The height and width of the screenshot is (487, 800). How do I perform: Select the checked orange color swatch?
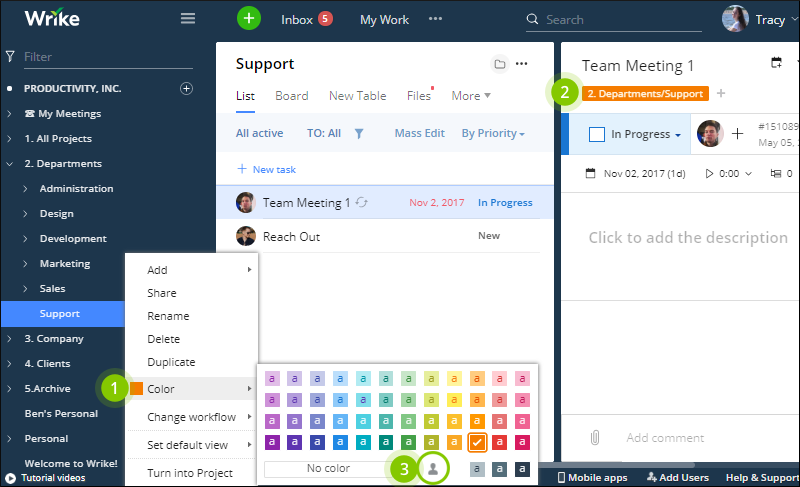coord(477,442)
